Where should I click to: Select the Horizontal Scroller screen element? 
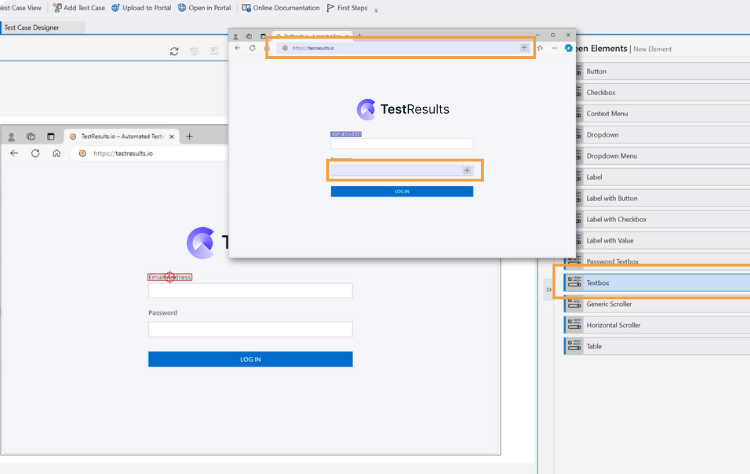coord(613,325)
